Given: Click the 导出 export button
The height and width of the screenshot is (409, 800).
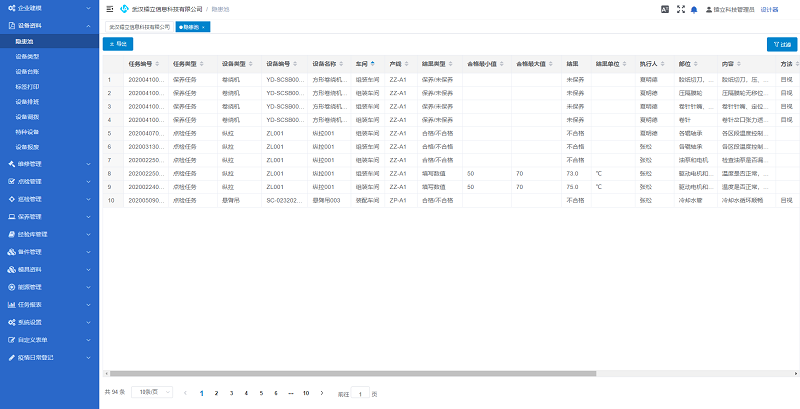Looking at the screenshot, I should (118, 44).
